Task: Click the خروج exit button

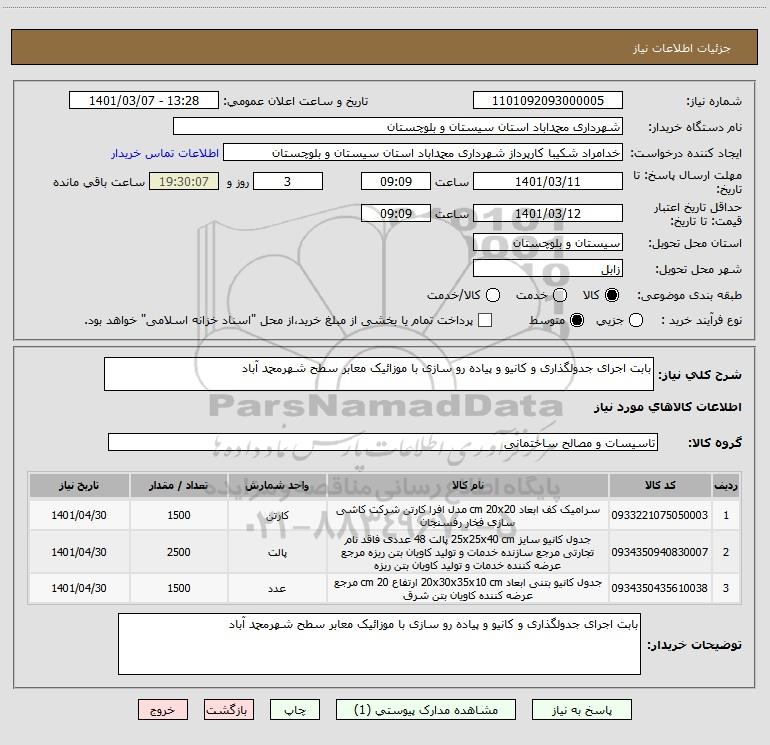Action: point(163,710)
